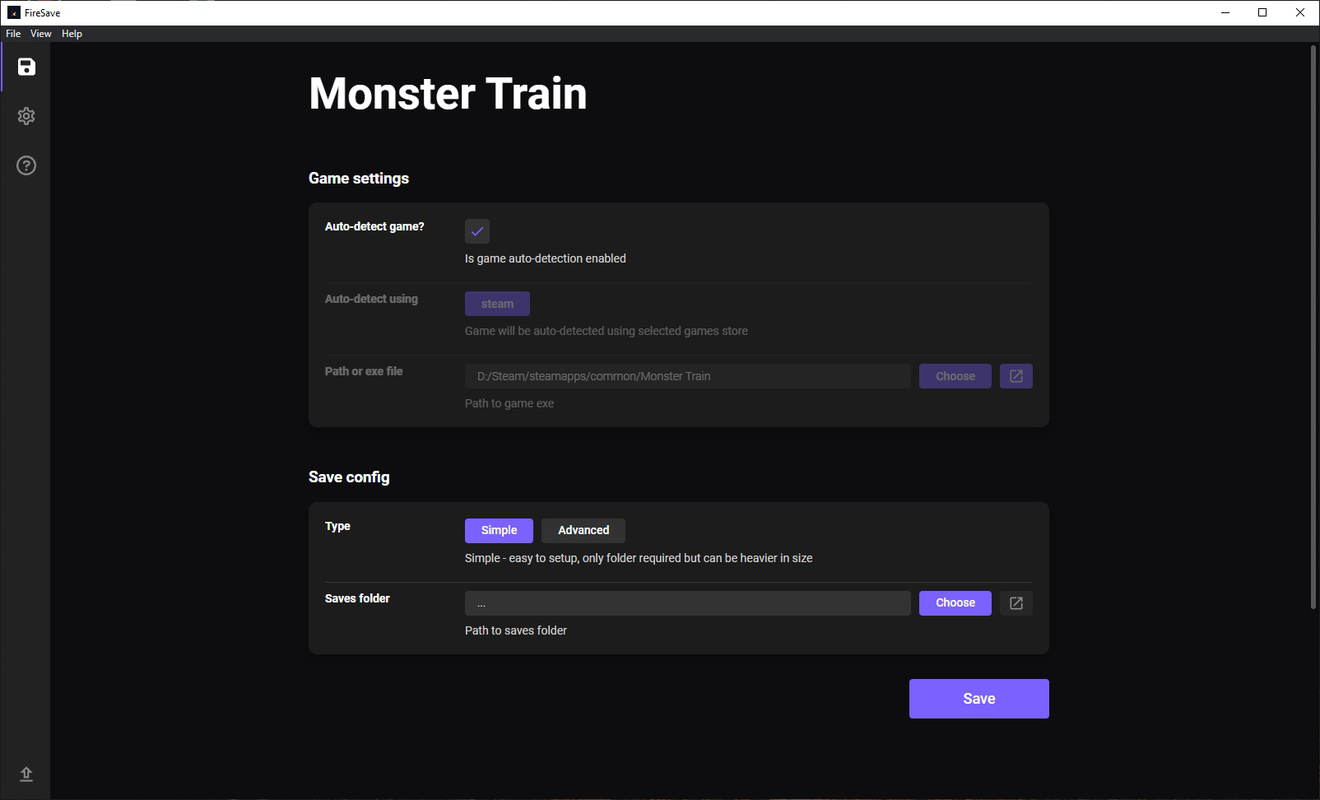Click Choose button for game exe path
The image size is (1320, 800).
[955, 376]
